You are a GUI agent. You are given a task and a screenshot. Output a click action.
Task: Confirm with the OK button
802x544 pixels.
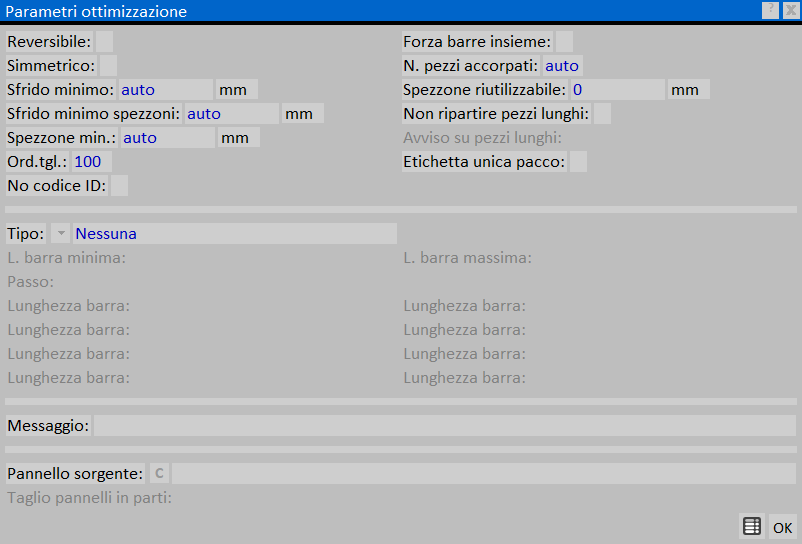[783, 527]
